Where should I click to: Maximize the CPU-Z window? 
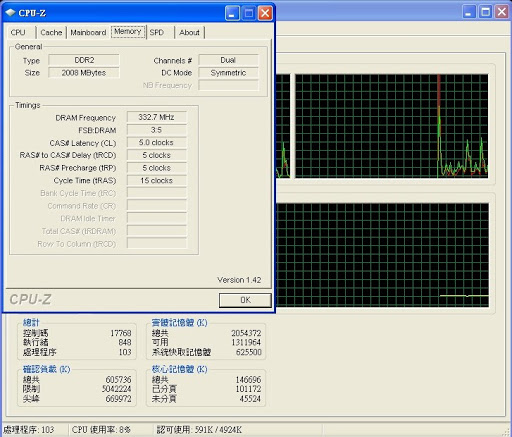(x=249, y=13)
